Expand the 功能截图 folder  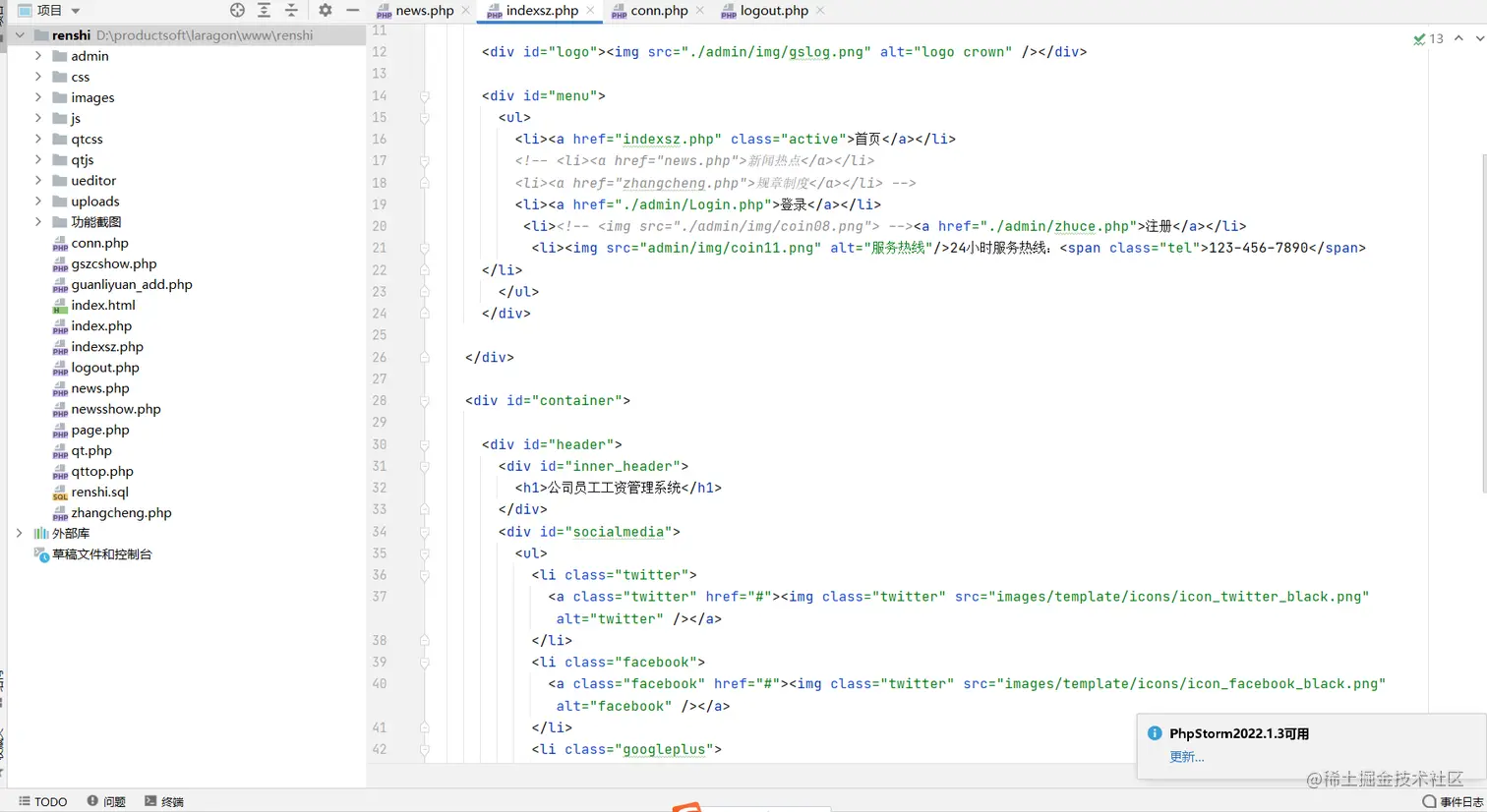pos(38,221)
